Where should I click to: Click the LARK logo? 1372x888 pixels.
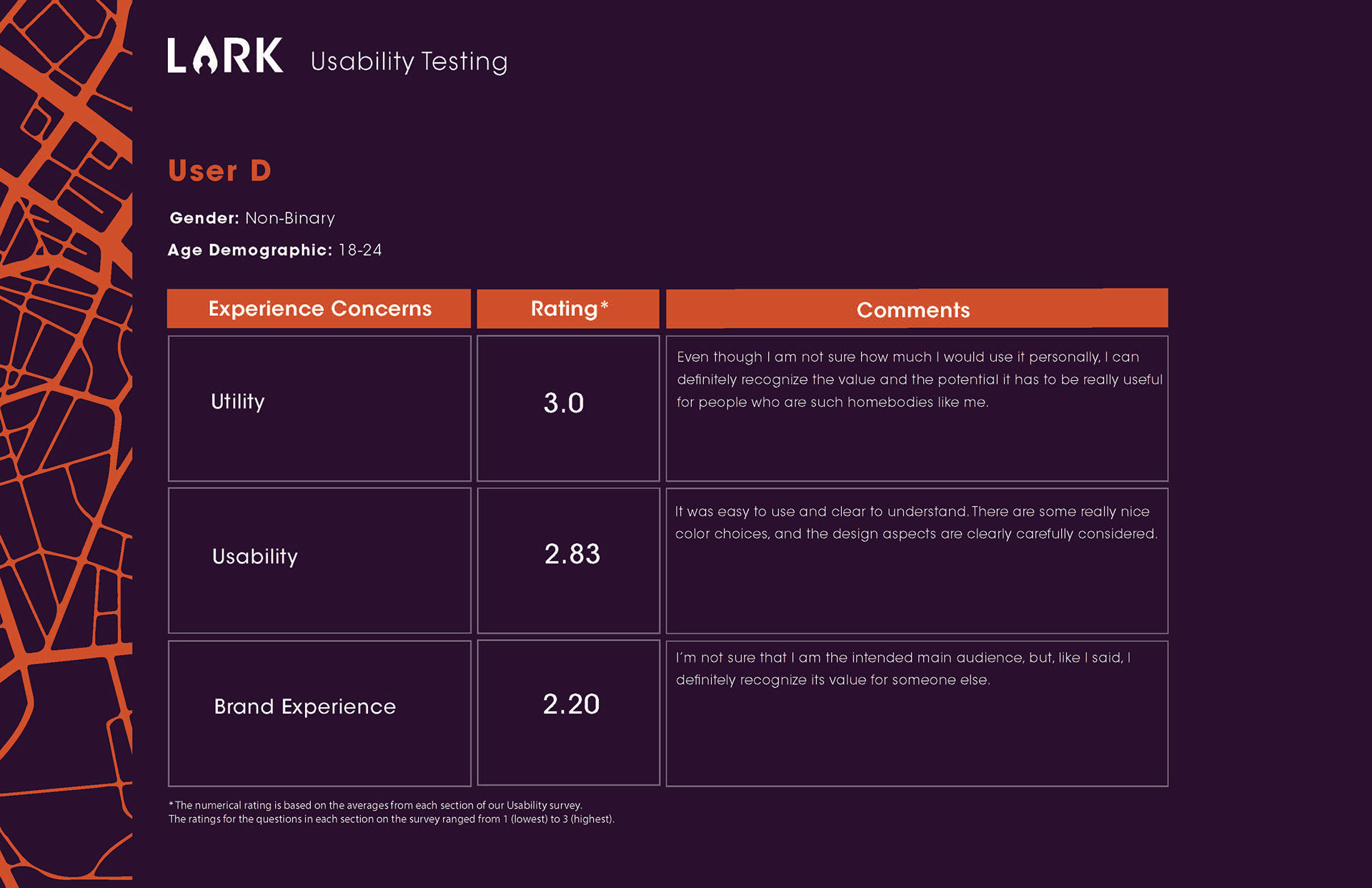coord(225,55)
